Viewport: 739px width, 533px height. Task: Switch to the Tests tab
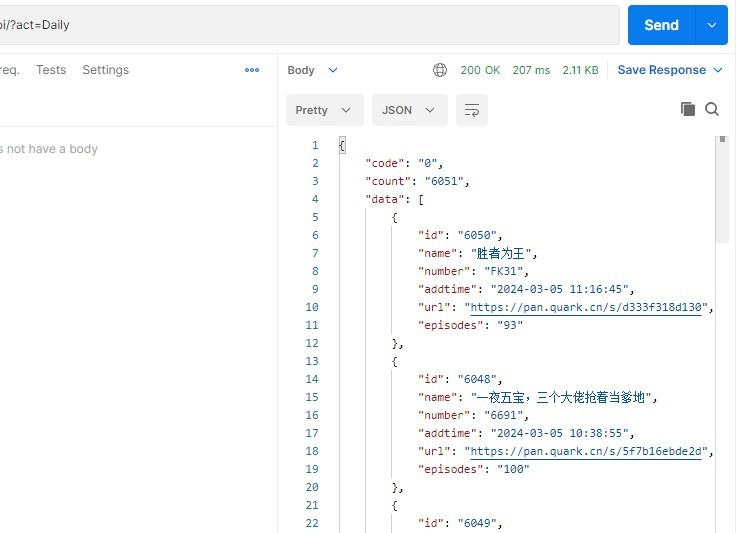coord(51,70)
